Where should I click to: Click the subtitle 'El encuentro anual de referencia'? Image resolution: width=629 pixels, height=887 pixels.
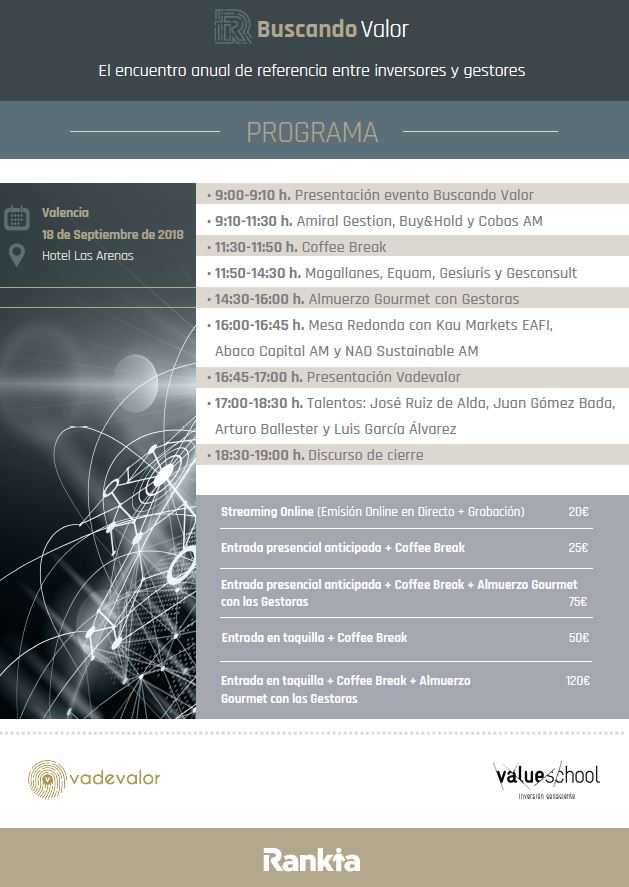coord(312,71)
